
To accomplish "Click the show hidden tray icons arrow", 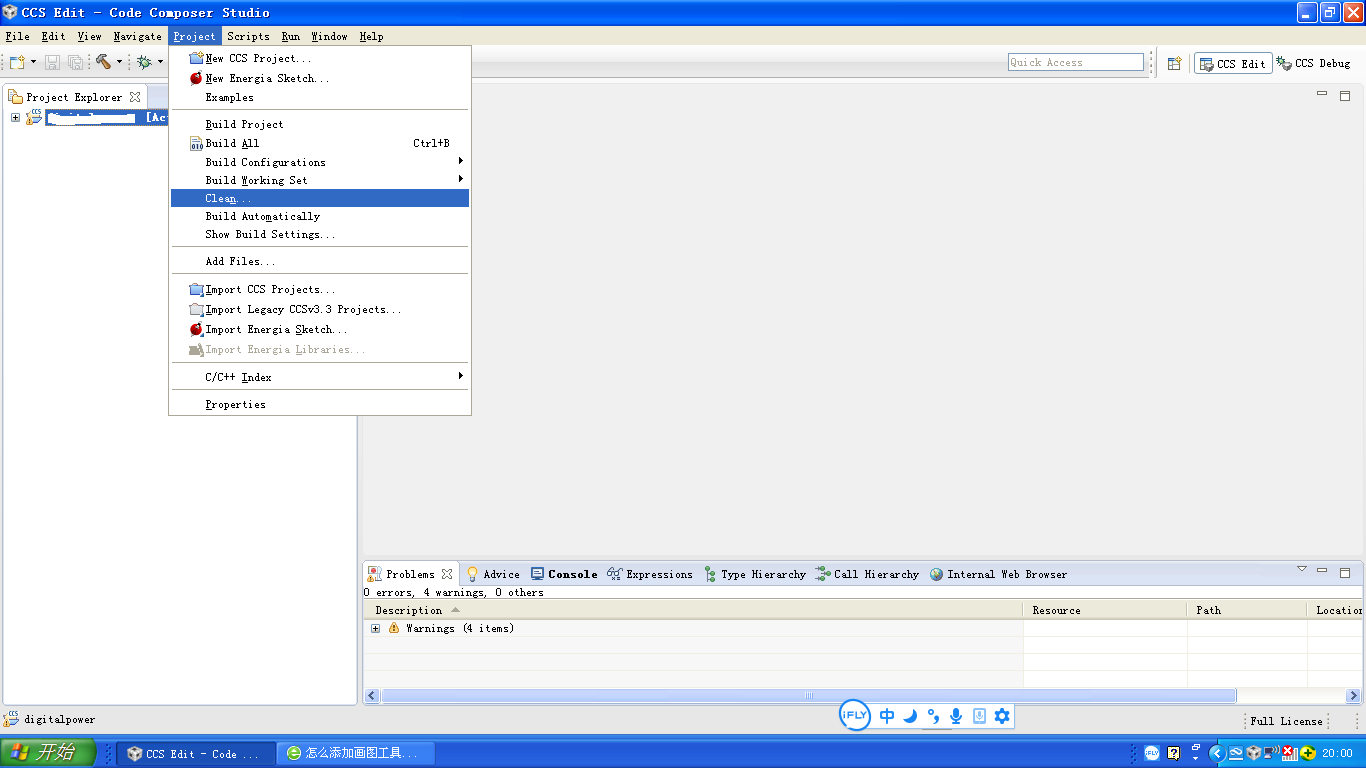I will tap(1217, 753).
